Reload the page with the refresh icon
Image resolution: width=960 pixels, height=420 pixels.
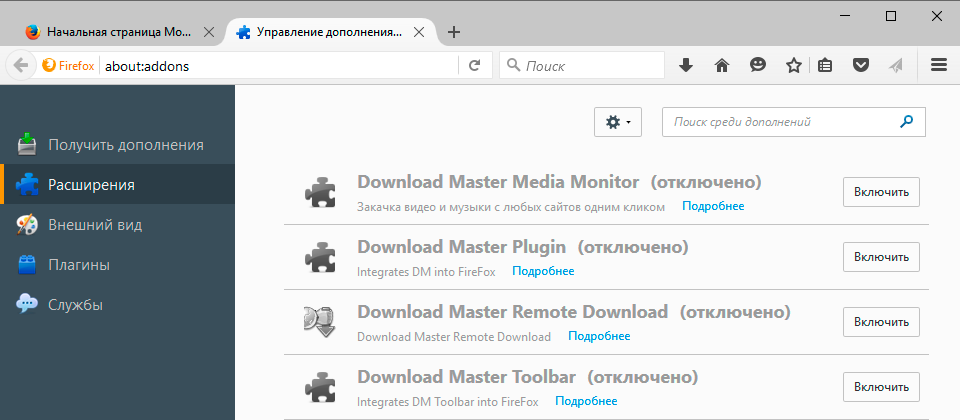coord(474,66)
